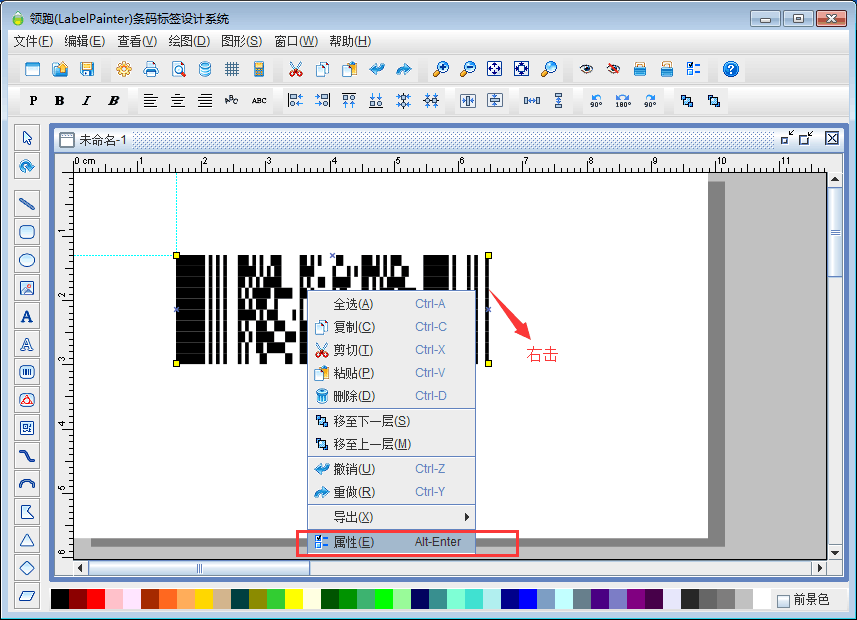The height and width of the screenshot is (620, 857).
Task: Select the triangle shape tool
Action: [x=27, y=540]
